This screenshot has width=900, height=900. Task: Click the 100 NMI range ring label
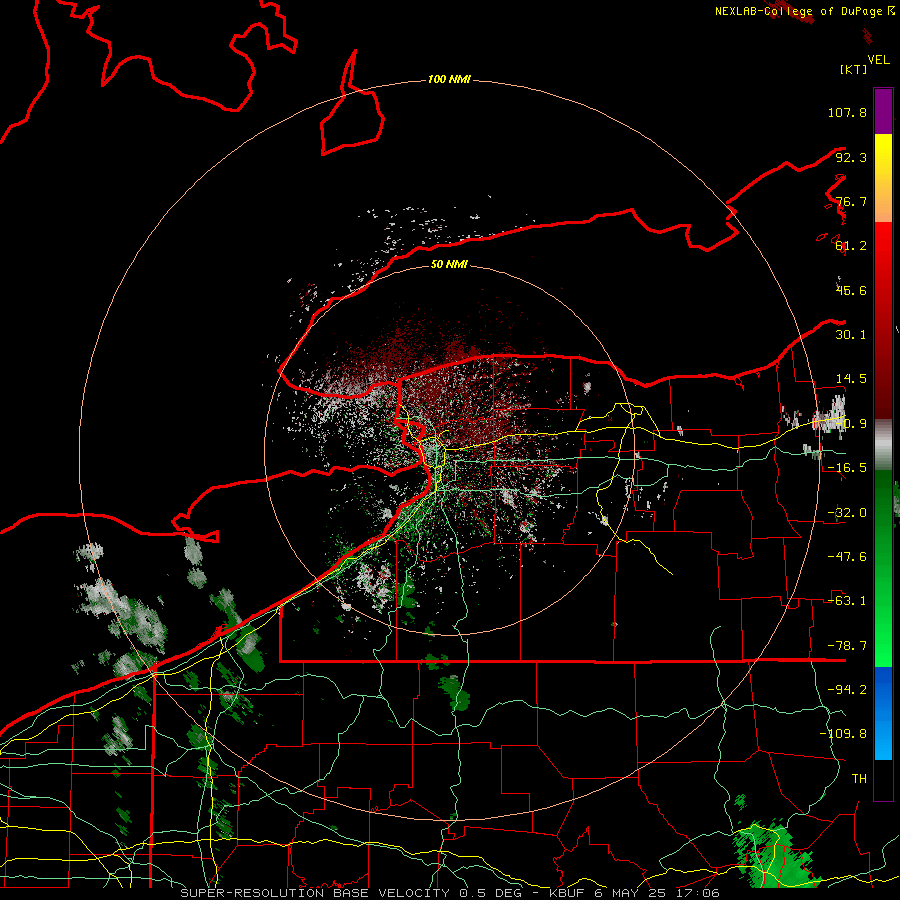click(449, 79)
